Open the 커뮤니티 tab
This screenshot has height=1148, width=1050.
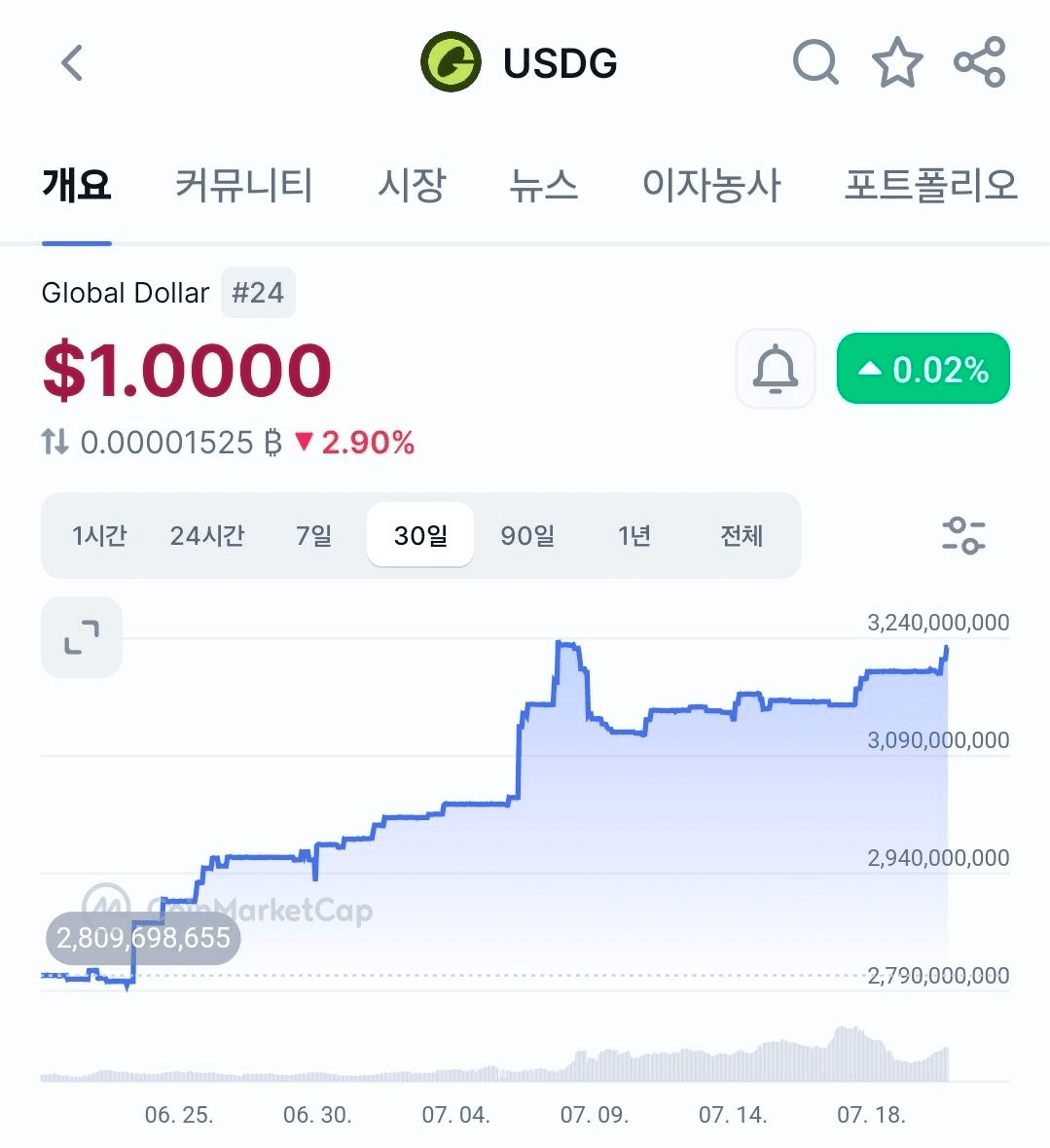point(244,185)
